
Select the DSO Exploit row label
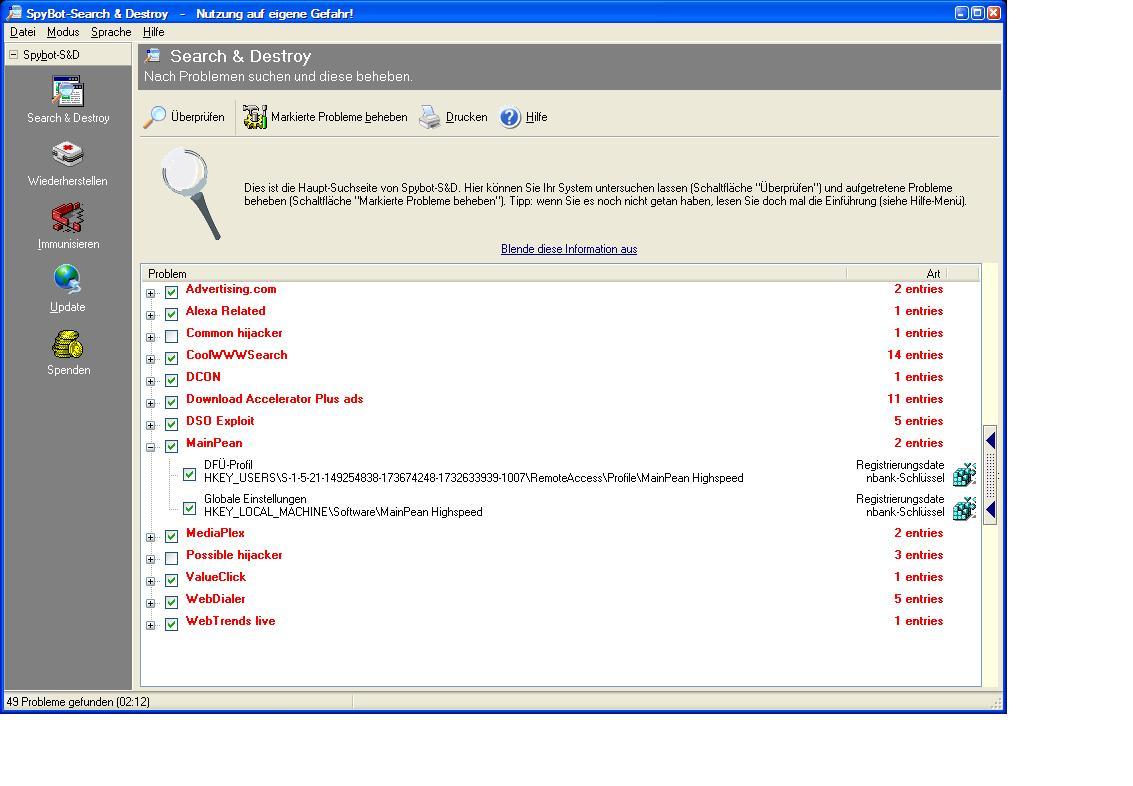tap(220, 420)
